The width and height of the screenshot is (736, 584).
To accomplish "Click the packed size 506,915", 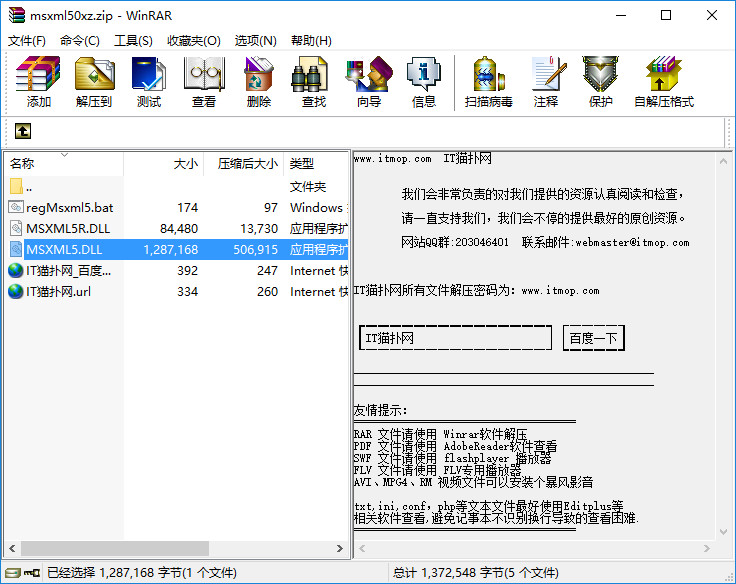I will (256, 250).
